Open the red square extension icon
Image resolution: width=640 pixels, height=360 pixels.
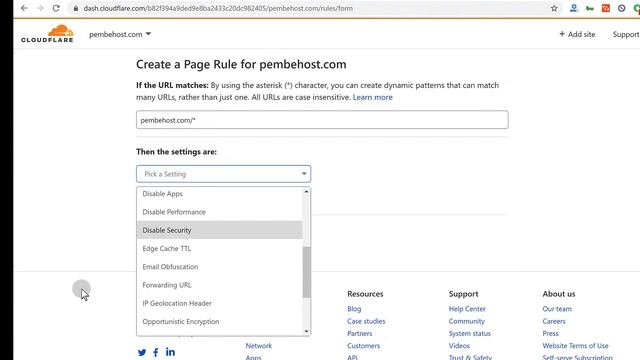(x=606, y=8)
